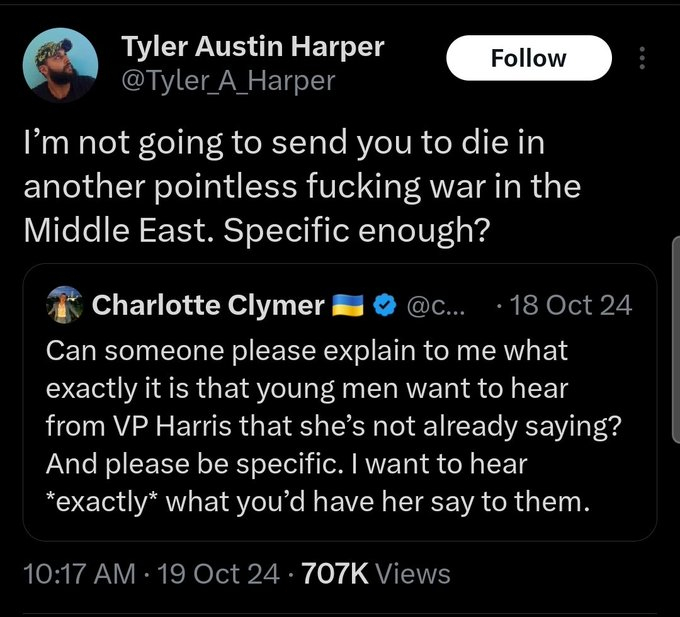The image size is (680, 617).
Task: Click the Tyler Austin Harper display name
Action: (252, 46)
